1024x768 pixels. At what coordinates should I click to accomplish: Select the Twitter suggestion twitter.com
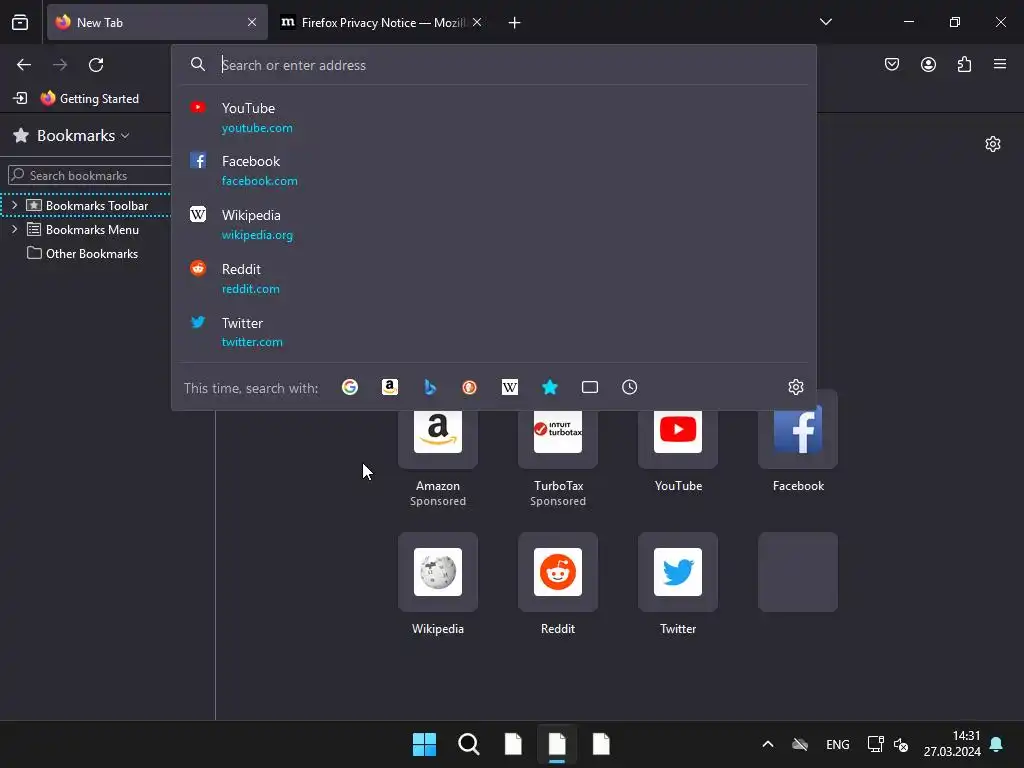tap(494, 332)
